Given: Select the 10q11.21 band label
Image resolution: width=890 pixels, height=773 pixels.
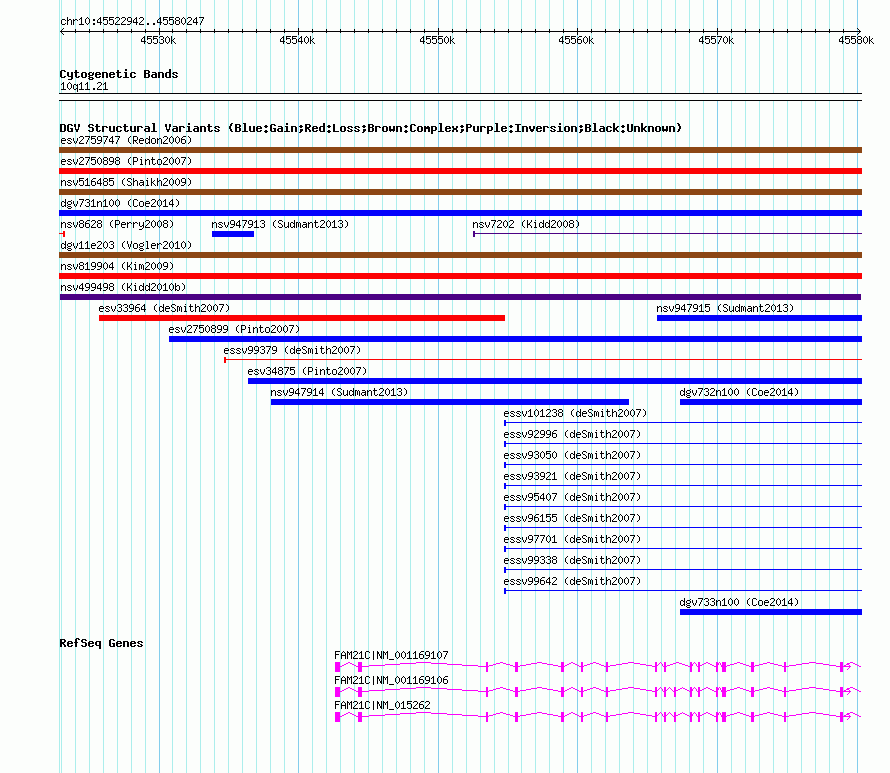Looking at the screenshot, I should tap(84, 86).
